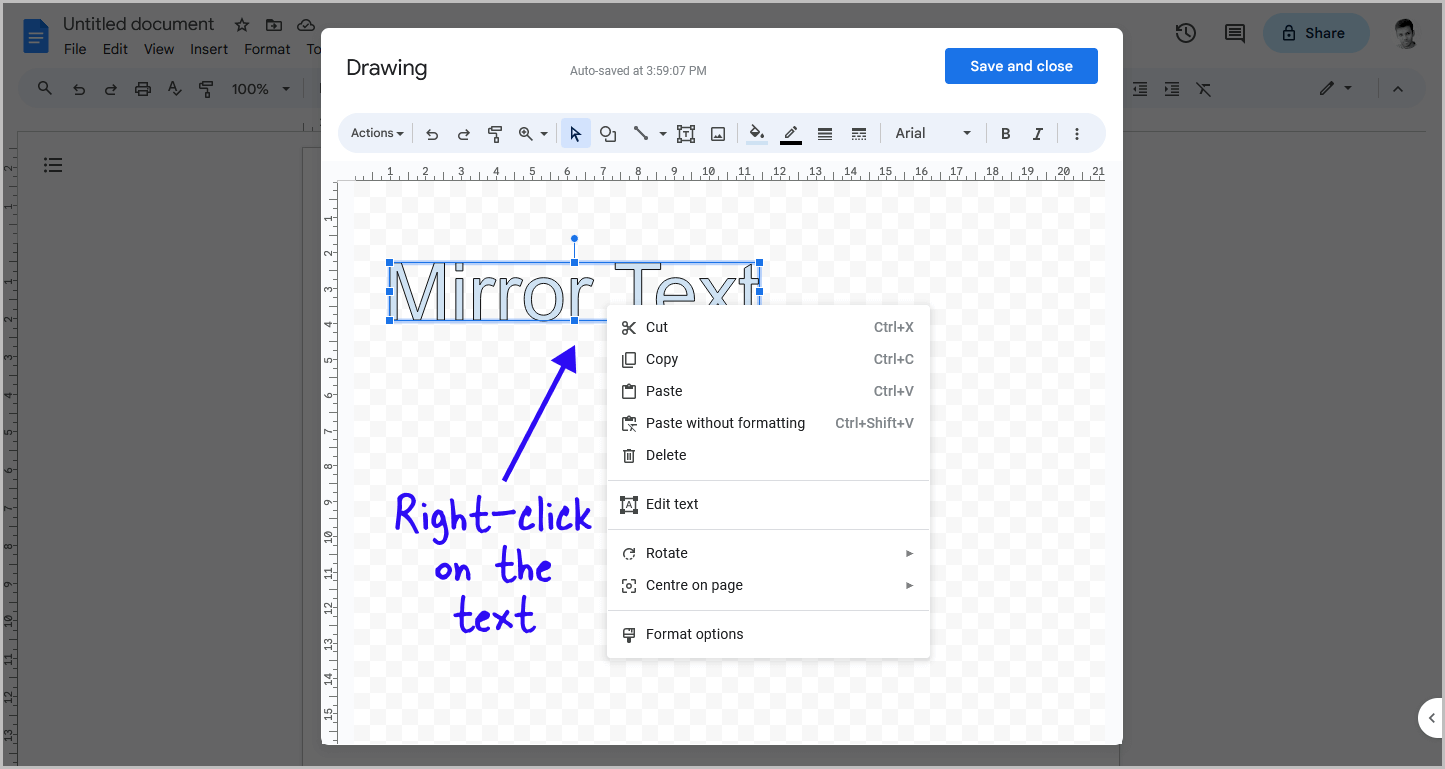Choose Cut from the context menu

pyautogui.click(x=768, y=327)
